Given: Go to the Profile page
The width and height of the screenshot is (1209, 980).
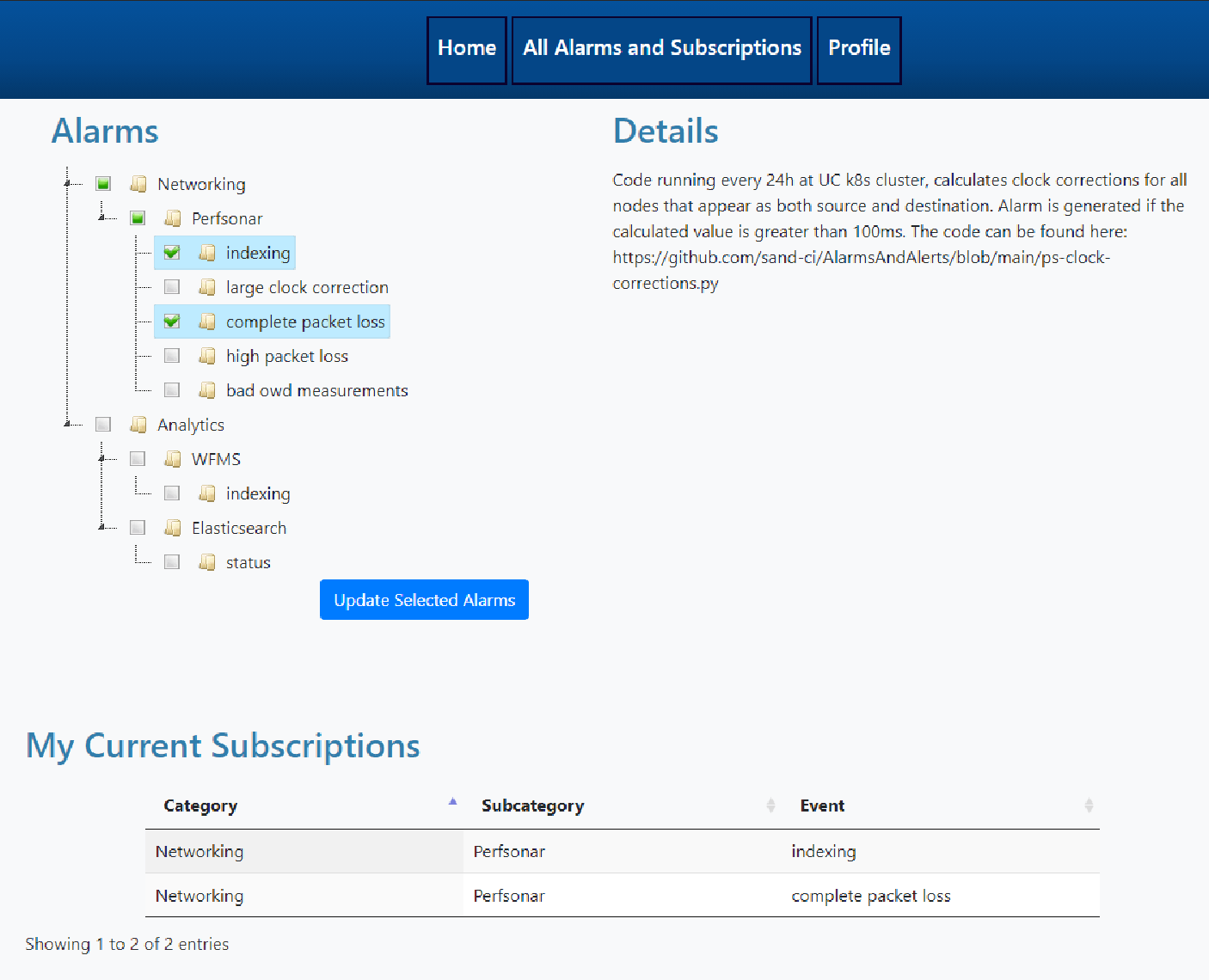Looking at the screenshot, I should coord(858,49).
